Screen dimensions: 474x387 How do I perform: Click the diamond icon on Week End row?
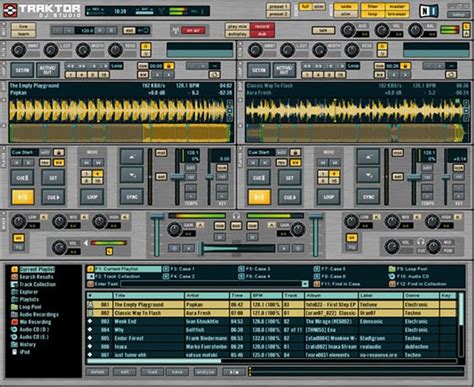[90, 321]
